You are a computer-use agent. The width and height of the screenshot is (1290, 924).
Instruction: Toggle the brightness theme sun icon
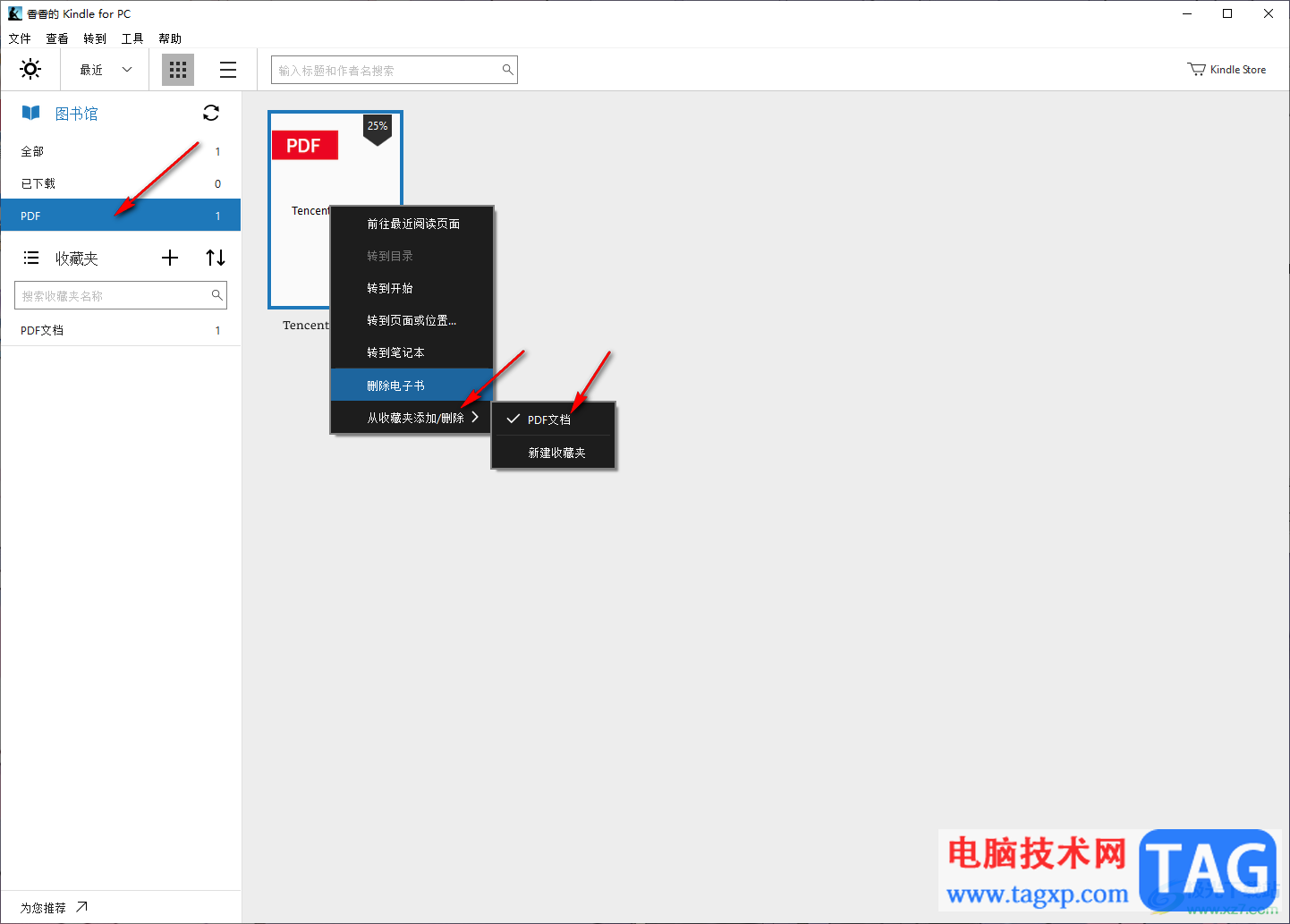30,69
